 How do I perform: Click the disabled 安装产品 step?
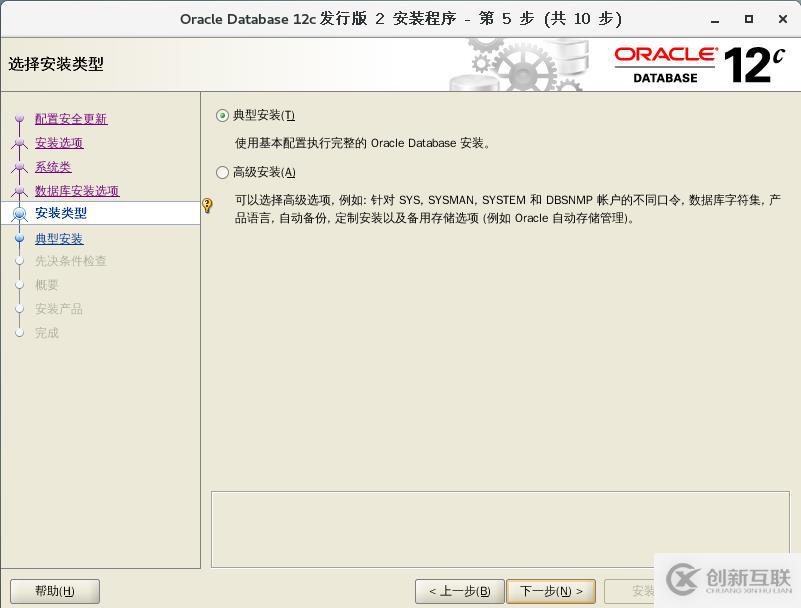click(59, 309)
